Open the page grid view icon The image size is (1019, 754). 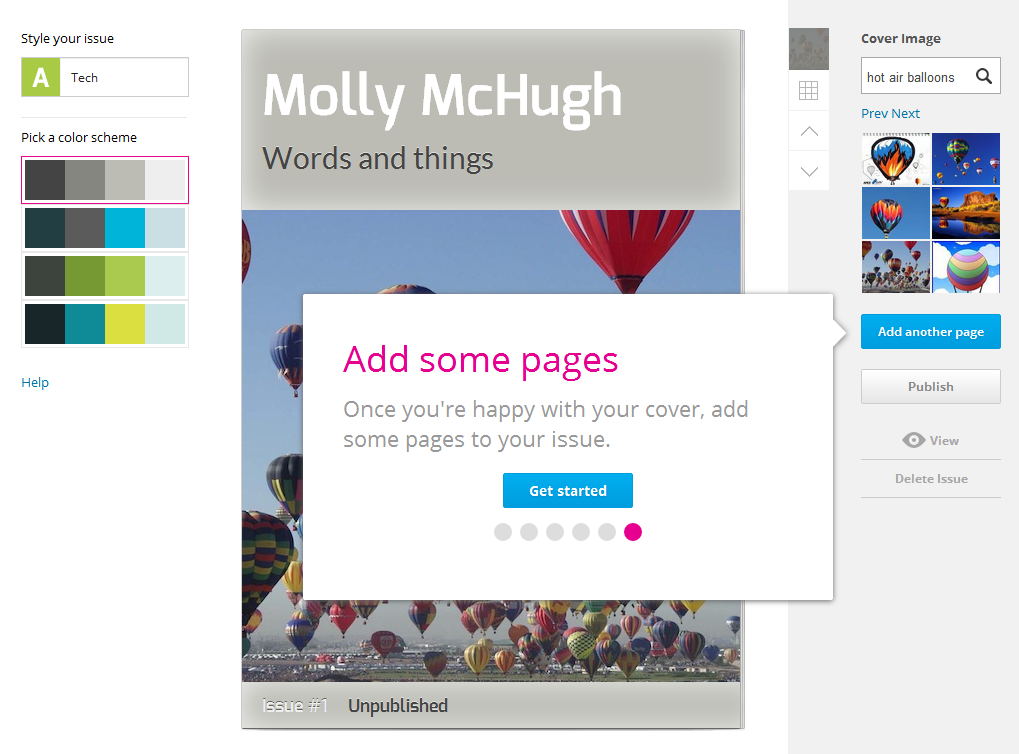coord(808,90)
